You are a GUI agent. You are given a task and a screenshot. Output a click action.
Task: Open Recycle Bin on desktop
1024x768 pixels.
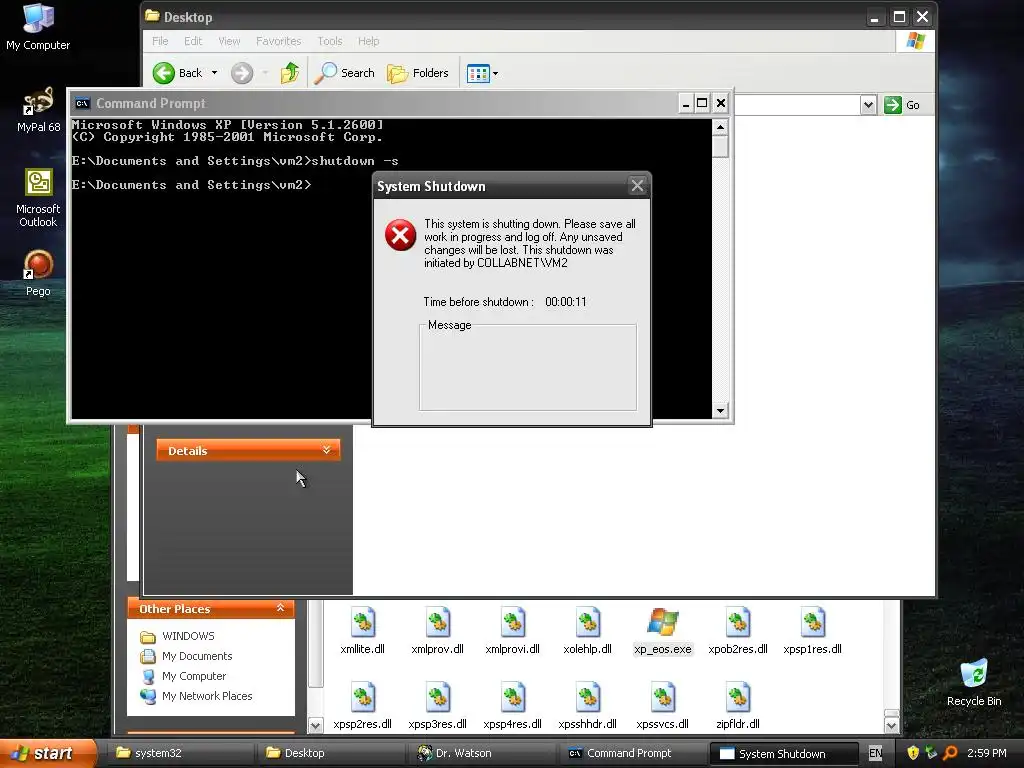pos(974,682)
